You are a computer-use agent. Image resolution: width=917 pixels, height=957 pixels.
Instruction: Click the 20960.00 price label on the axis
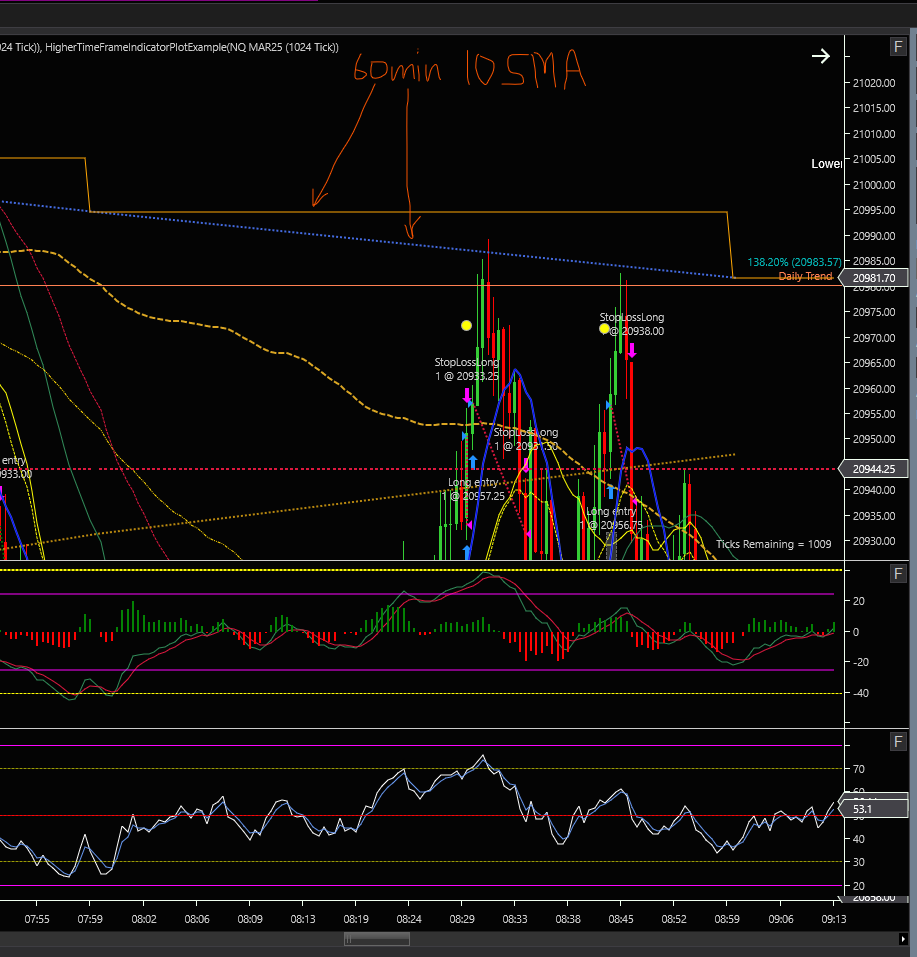tap(874, 389)
